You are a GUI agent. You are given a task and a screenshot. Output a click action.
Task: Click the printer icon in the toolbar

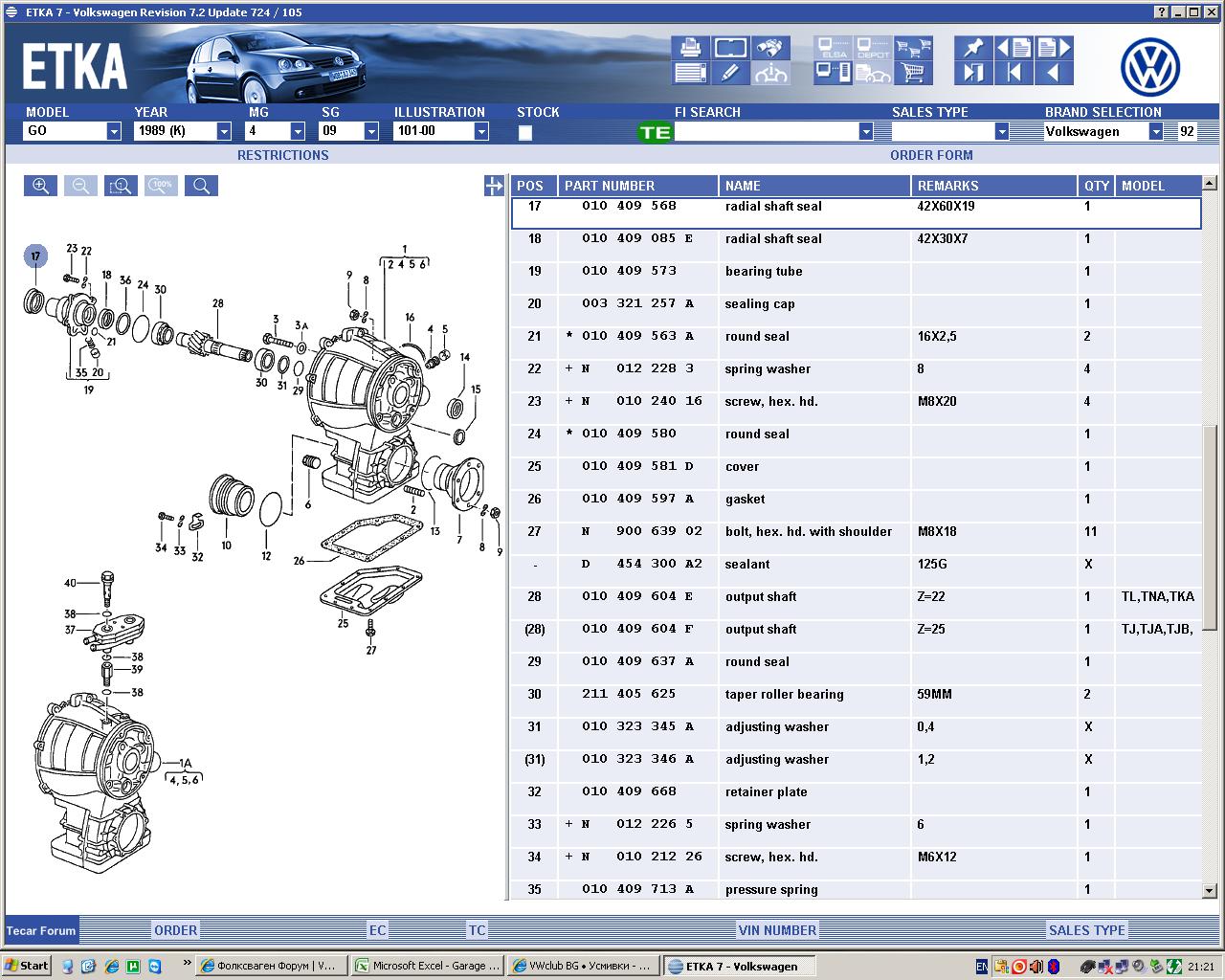[690, 48]
